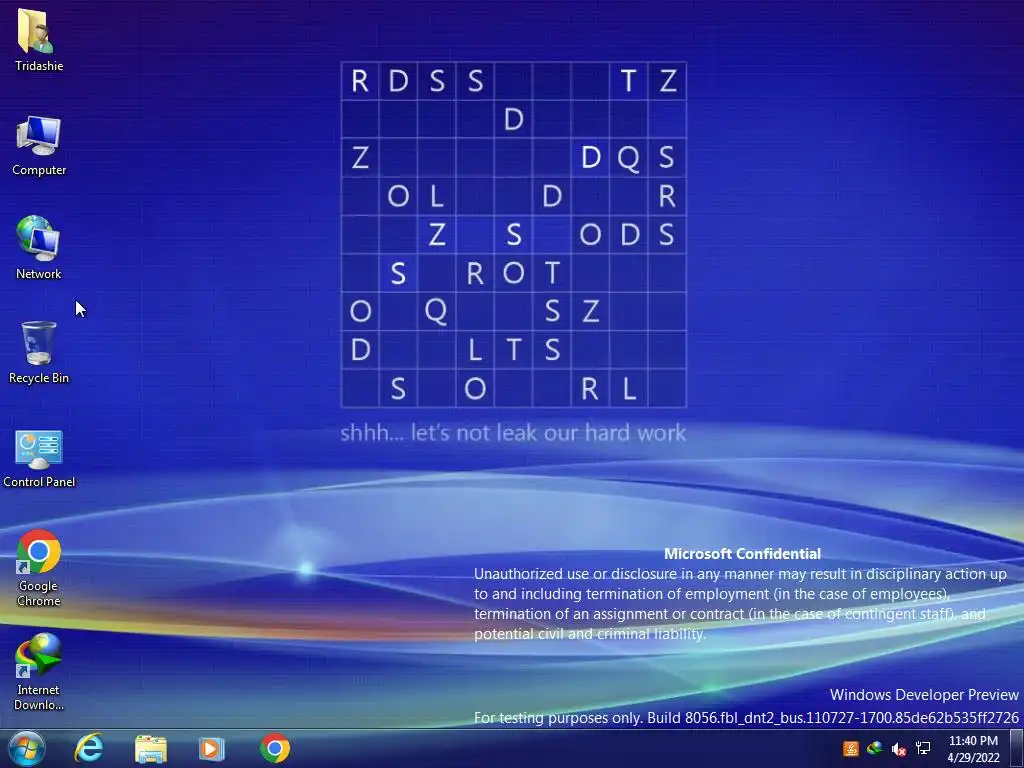Click the 'Microsoft Confidential' heading
Viewport: 1024px width, 768px height.
pyautogui.click(x=743, y=554)
